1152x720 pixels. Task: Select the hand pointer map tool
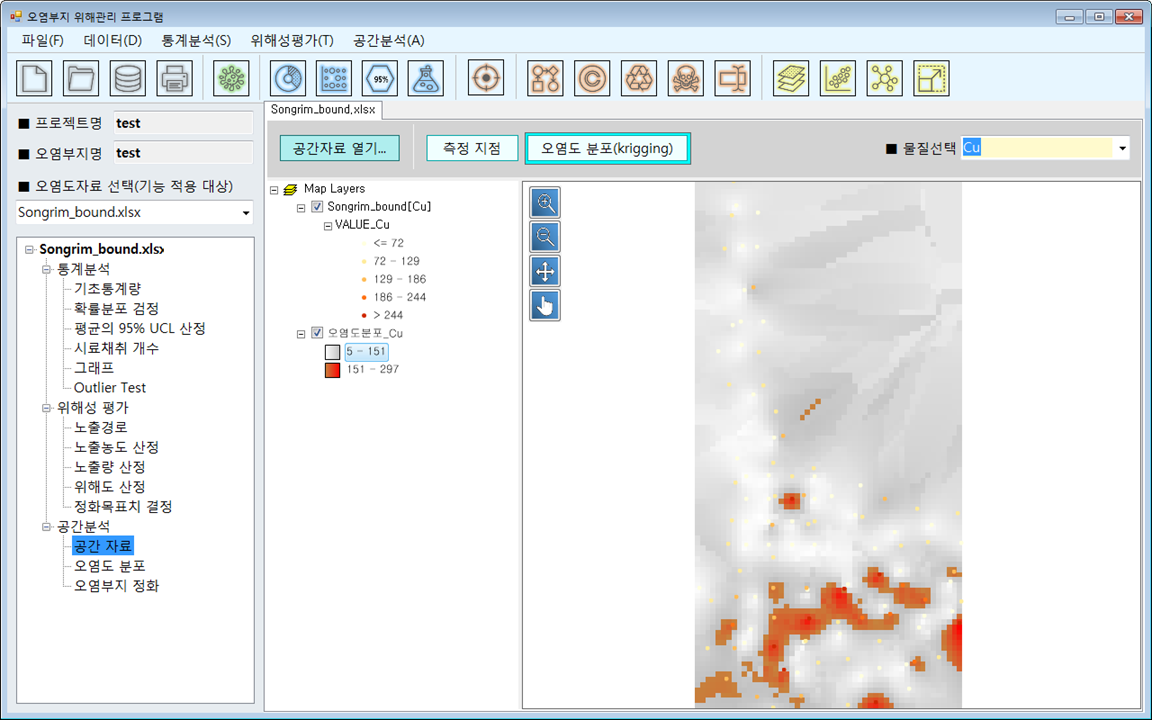coord(545,306)
